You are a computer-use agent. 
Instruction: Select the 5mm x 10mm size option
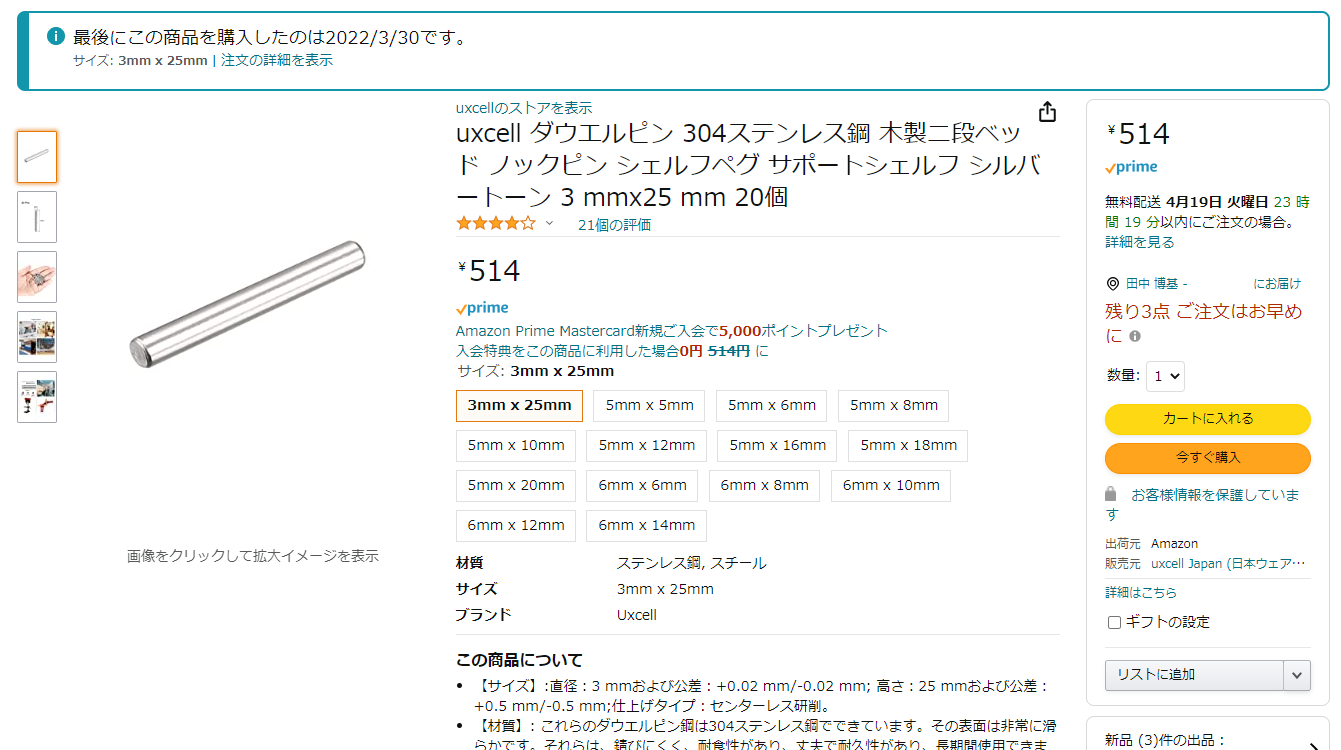point(516,445)
